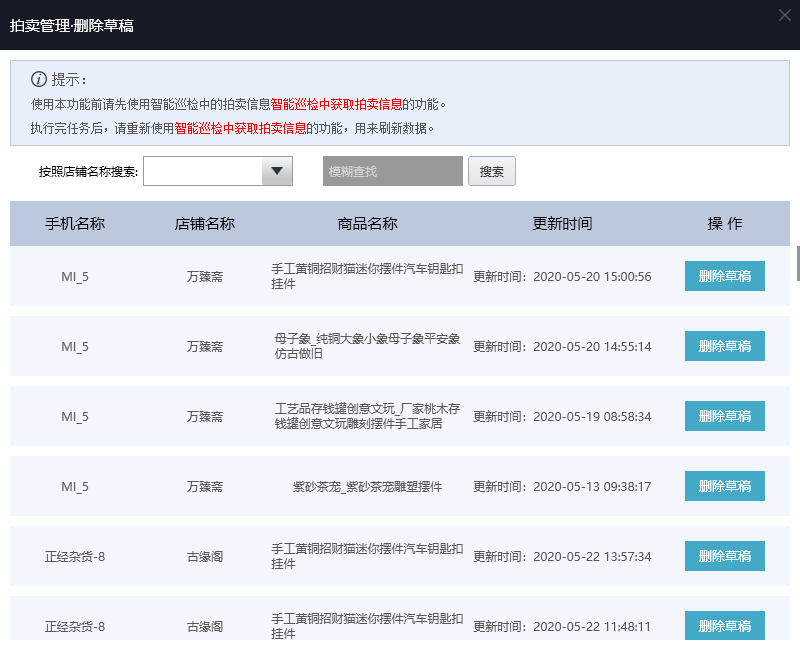Click the 手机名称 column header
This screenshot has width=800, height=650.
click(x=74, y=223)
